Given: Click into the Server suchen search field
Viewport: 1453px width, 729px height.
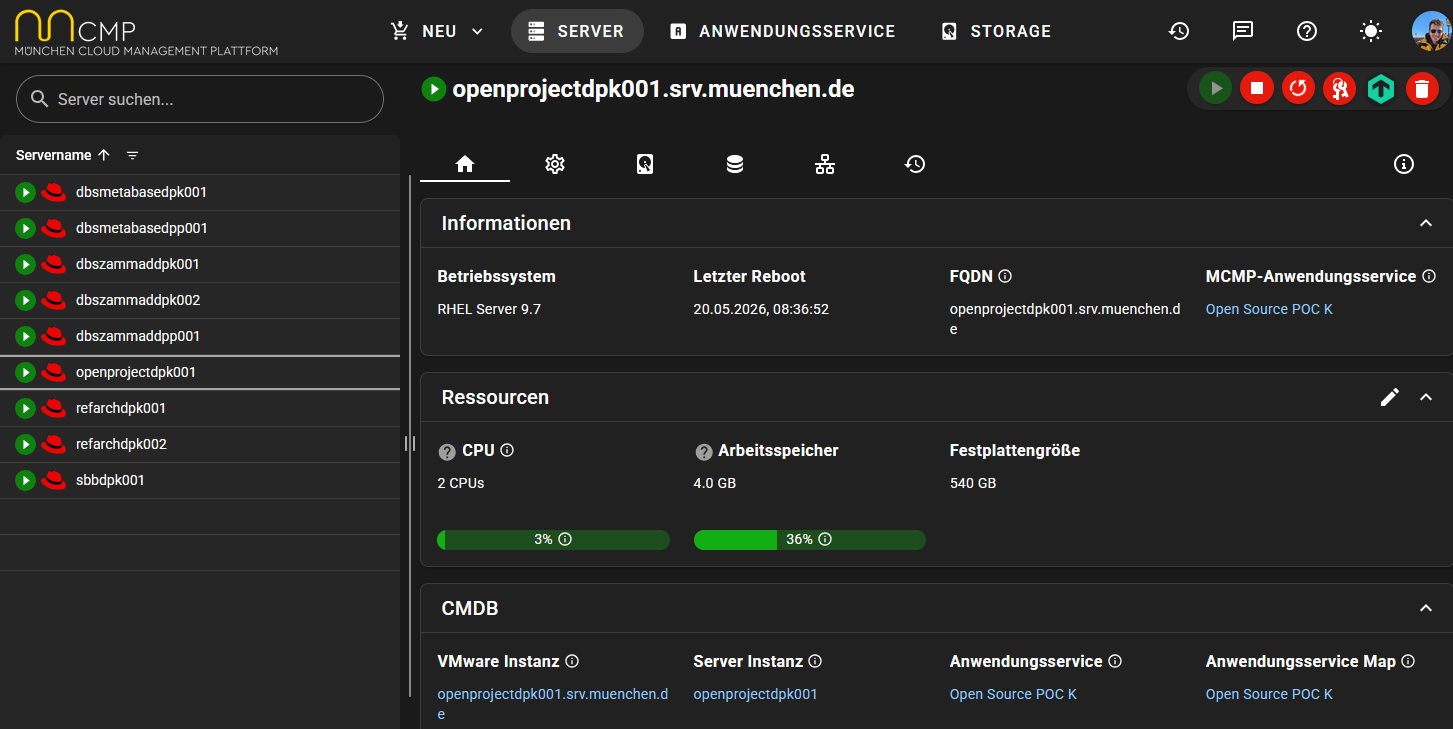Looking at the screenshot, I should [x=200, y=99].
